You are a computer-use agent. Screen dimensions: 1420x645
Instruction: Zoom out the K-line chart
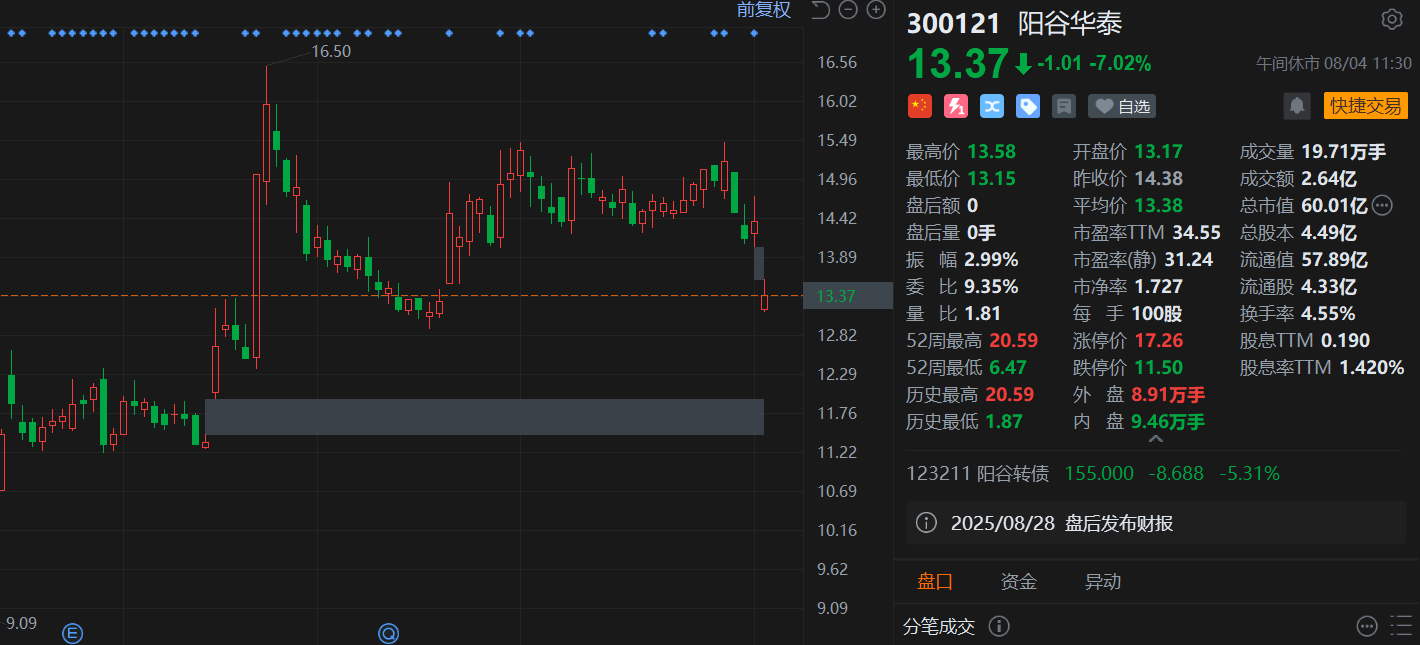(x=848, y=10)
